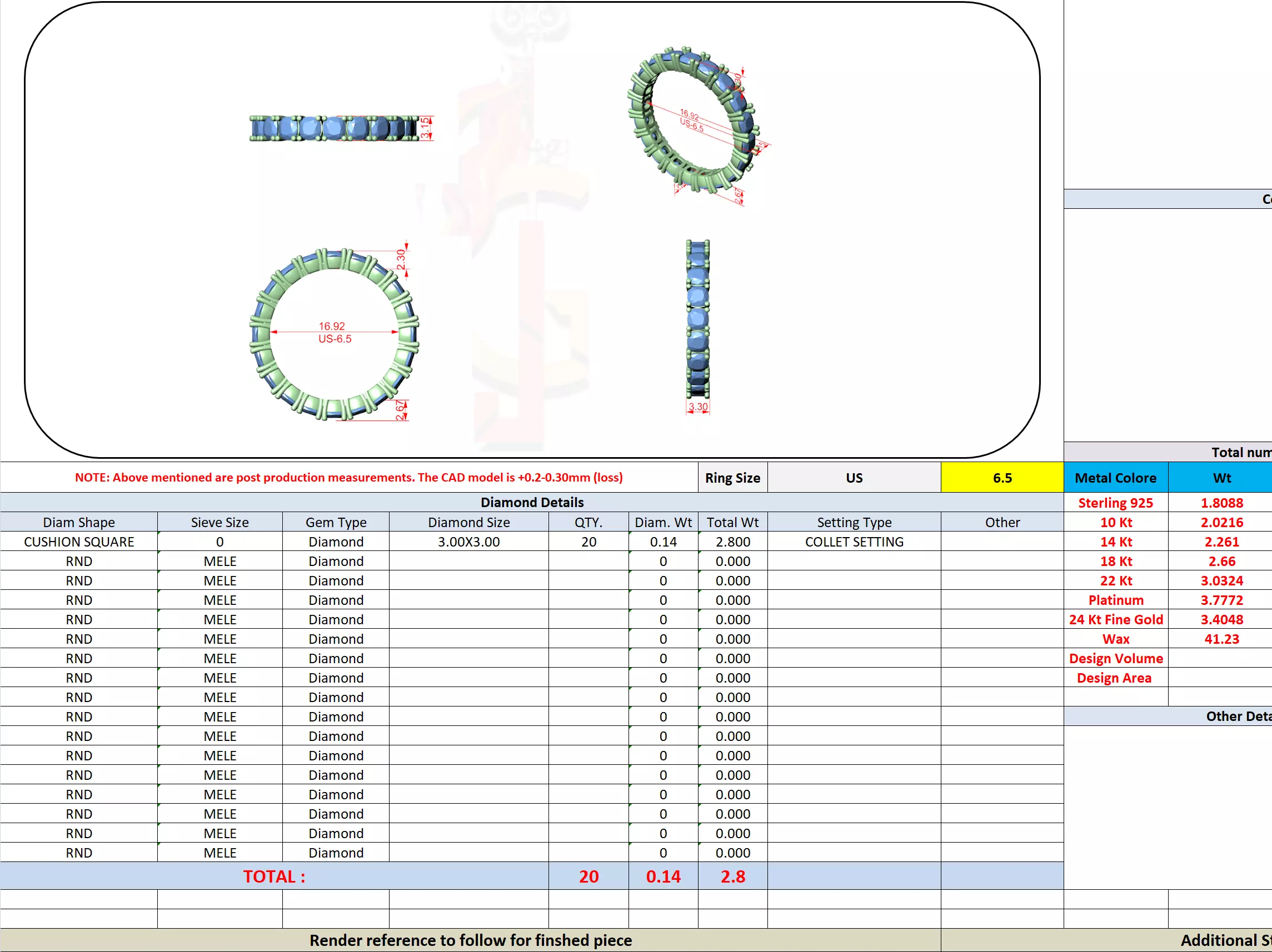1272x952 pixels.
Task: Click the top-view ring render with 3.15 dimension
Action: [x=340, y=128]
